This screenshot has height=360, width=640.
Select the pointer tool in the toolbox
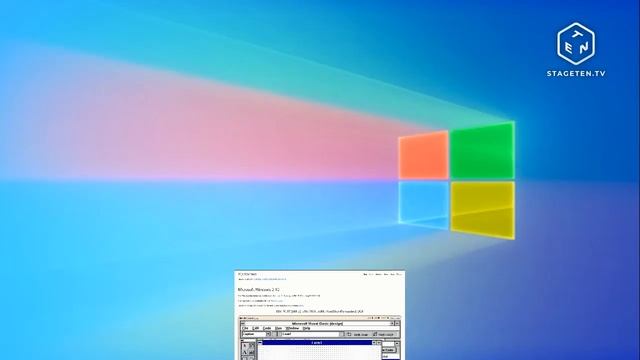(245, 345)
